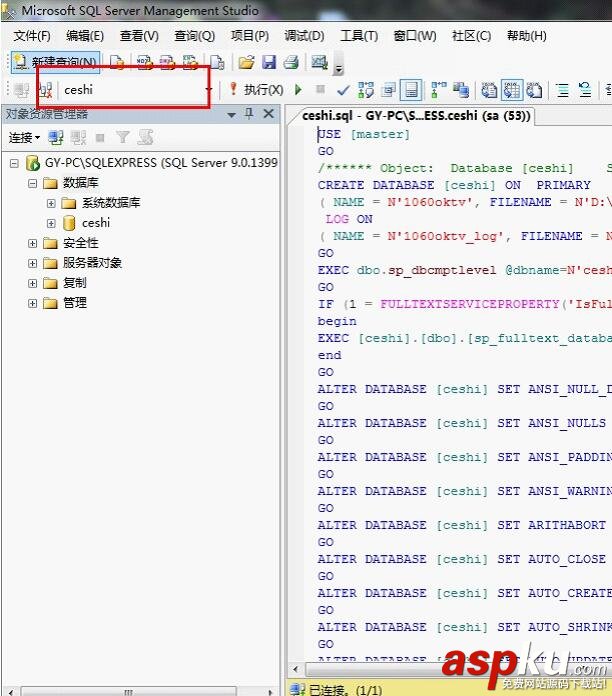Click the editor horizontal scrollbar left arrow
The width and height of the screenshot is (612, 696).
pos(296,669)
